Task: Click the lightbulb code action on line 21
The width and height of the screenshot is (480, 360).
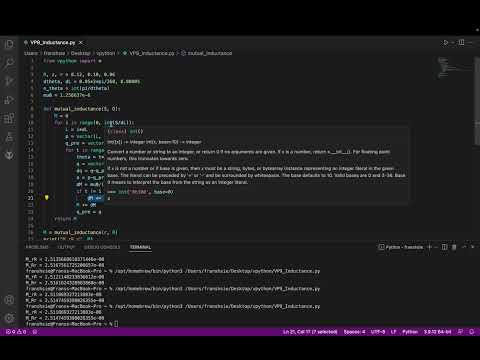Action: 47,198
